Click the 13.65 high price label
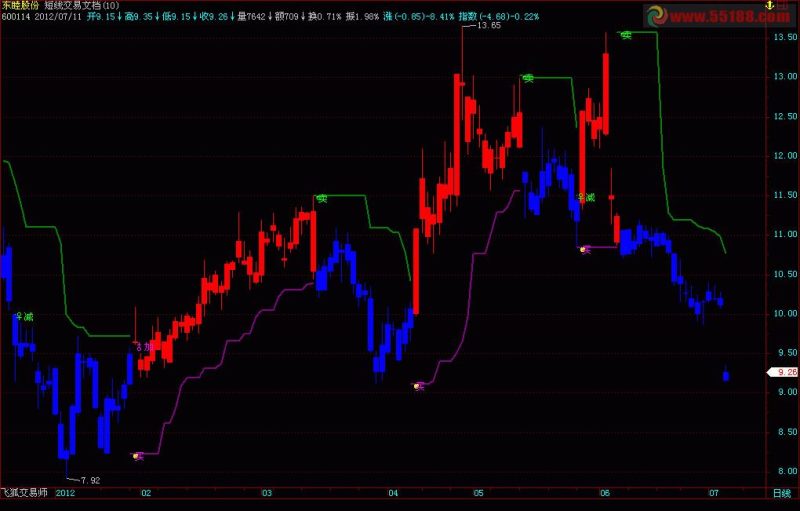The width and height of the screenshot is (800, 511). [489, 25]
